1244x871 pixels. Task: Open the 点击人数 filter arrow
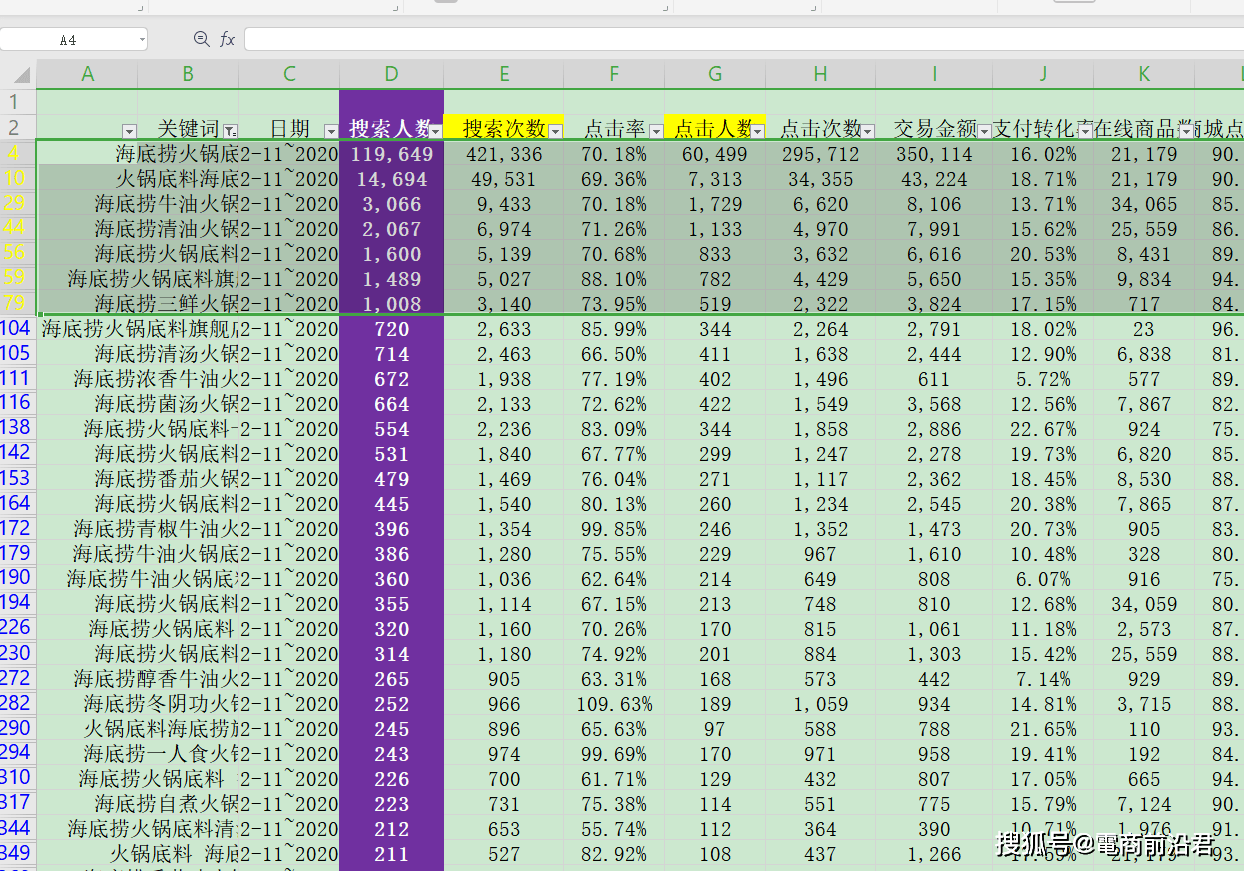pos(757,131)
